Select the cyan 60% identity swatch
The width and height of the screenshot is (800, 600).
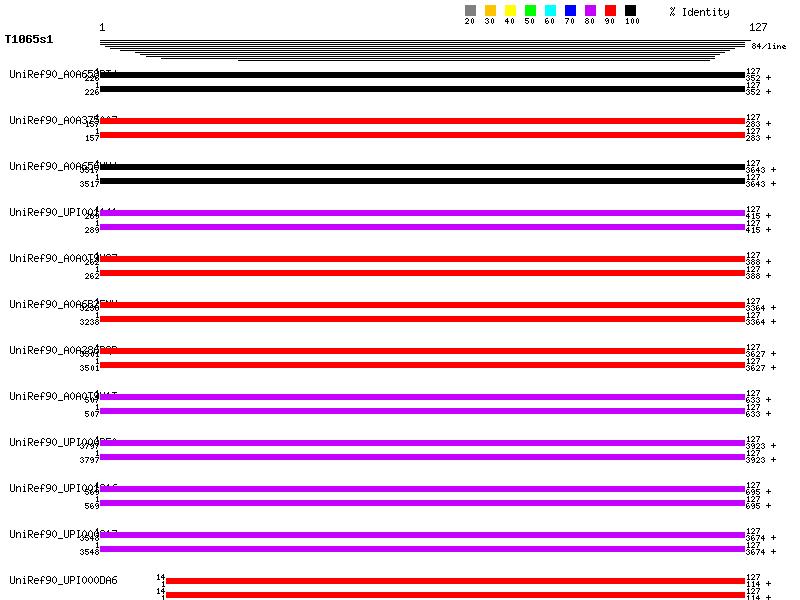tap(550, 11)
